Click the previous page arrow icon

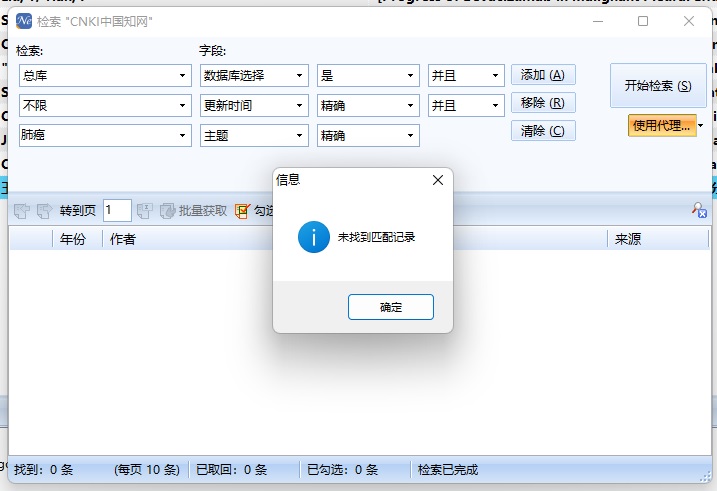point(22,211)
